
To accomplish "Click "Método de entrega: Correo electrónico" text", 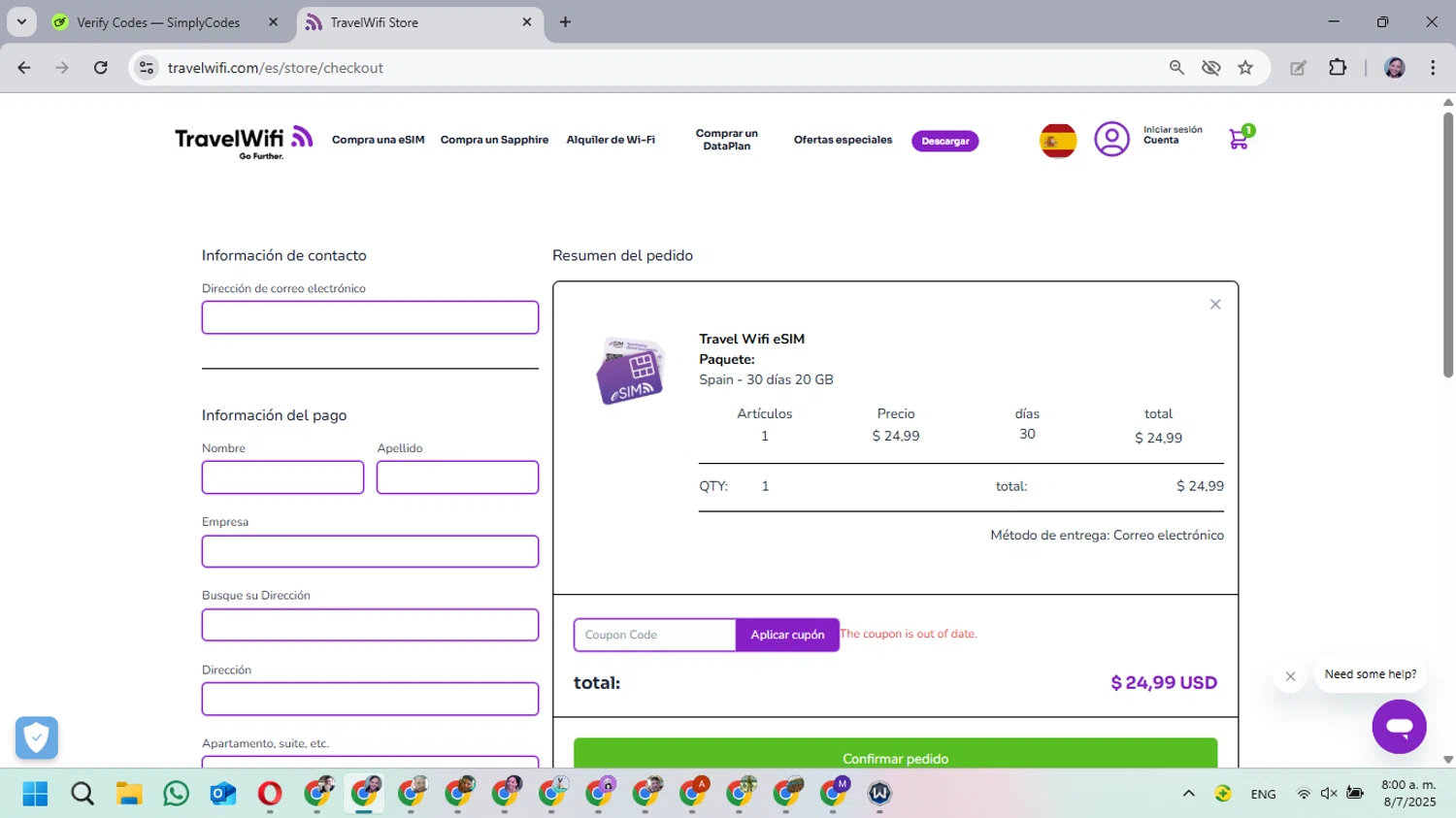I will tap(1107, 535).
